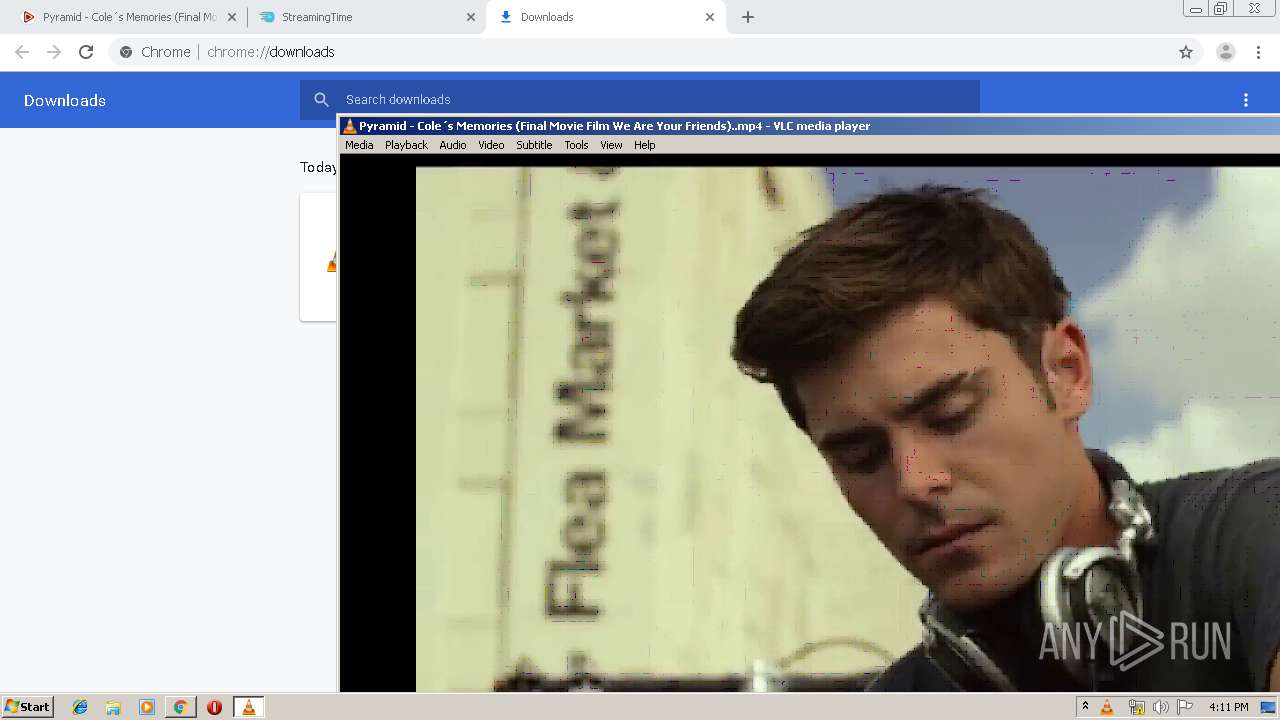This screenshot has height=720, width=1280.
Task: Open the VLC View menu
Action: click(611, 145)
